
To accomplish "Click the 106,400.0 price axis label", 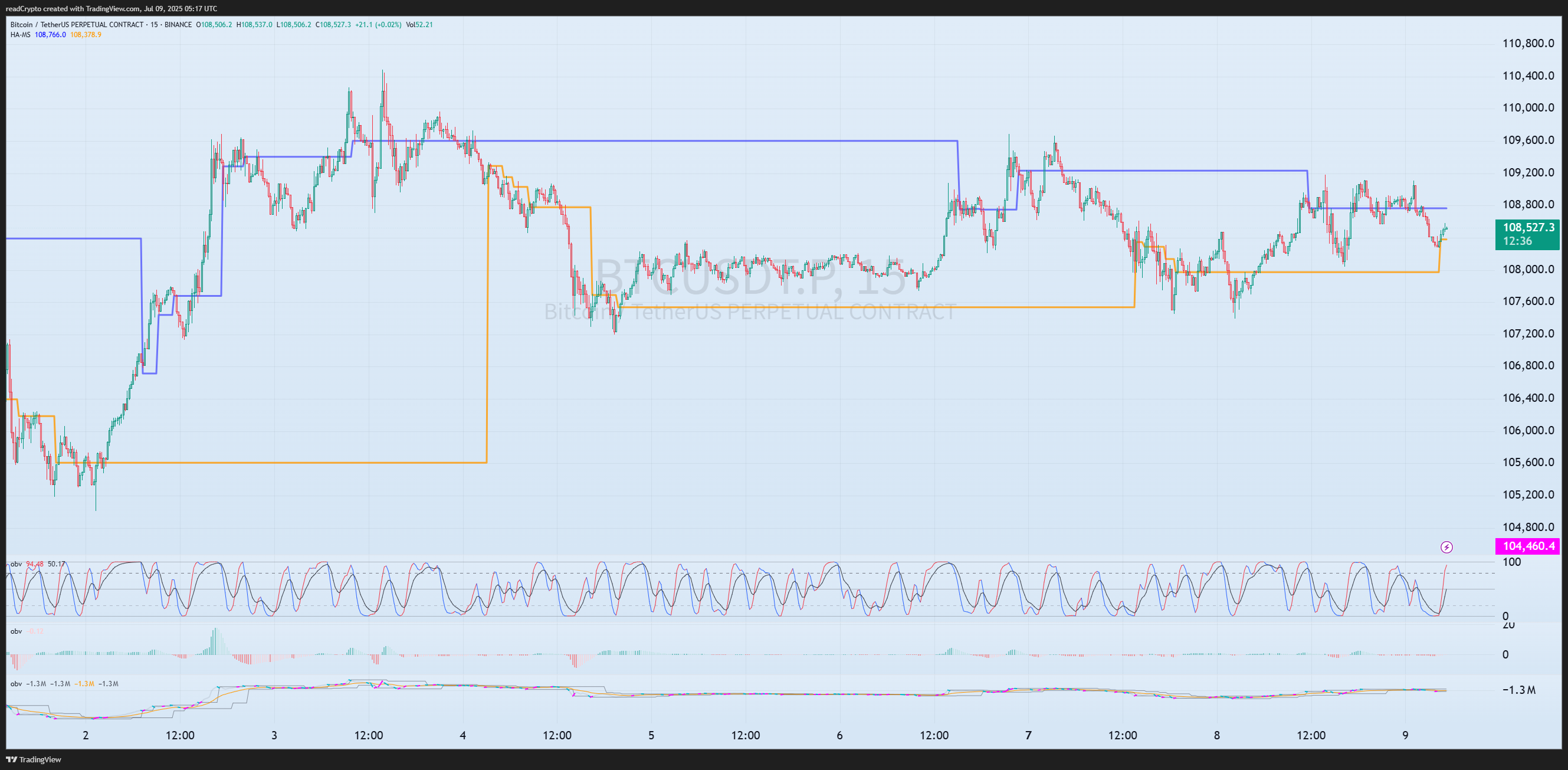I will click(x=1528, y=398).
